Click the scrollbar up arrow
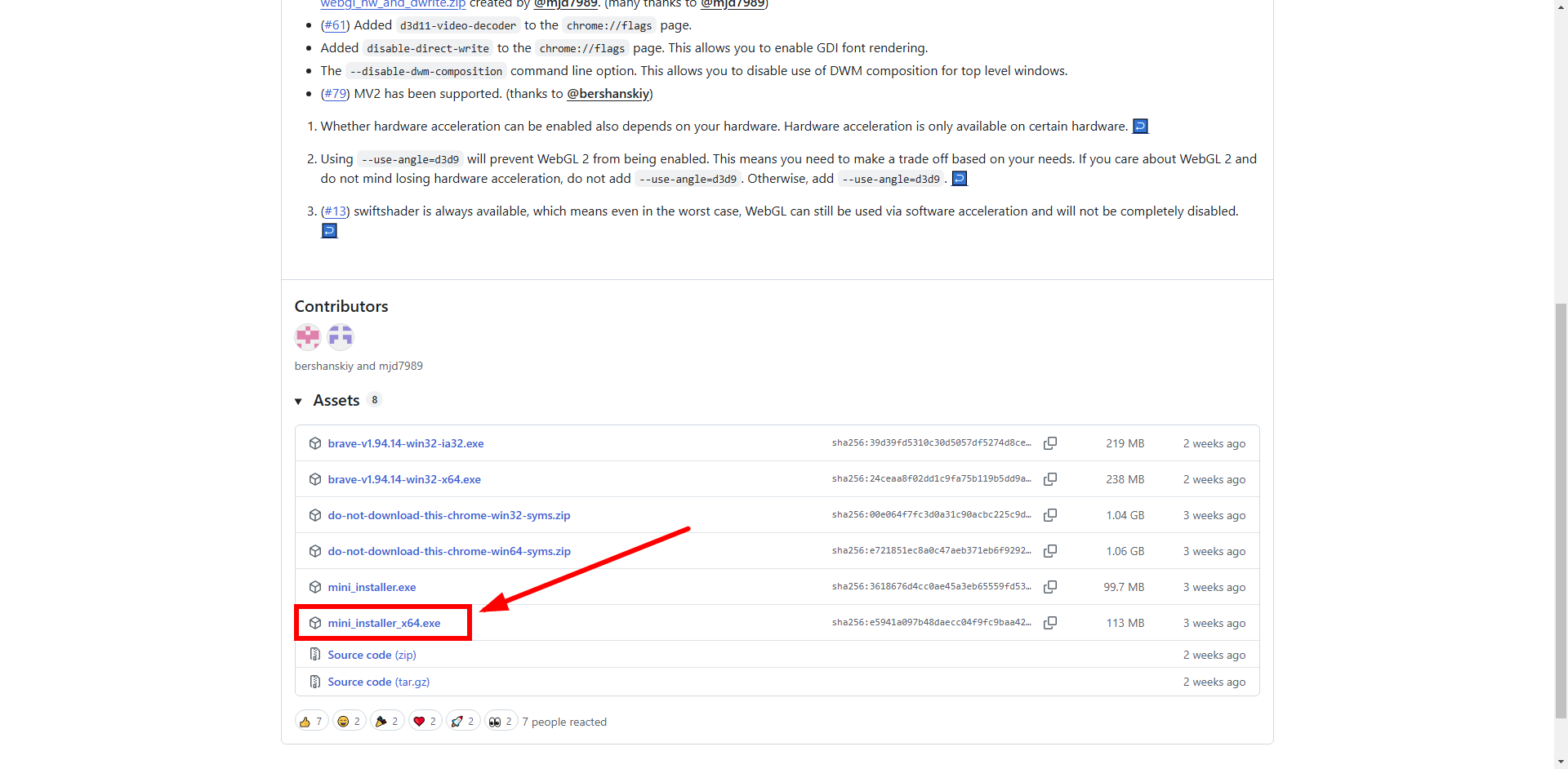The image size is (1568, 769). pos(1561,7)
